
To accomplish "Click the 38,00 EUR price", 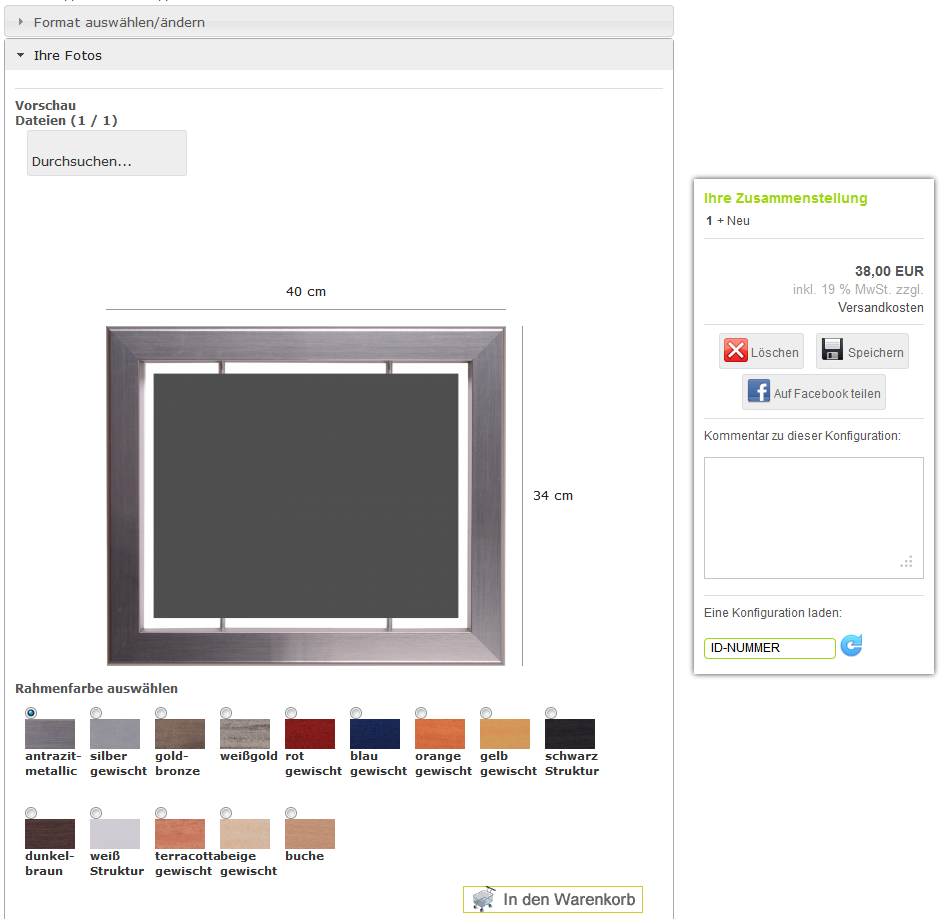I will 889,271.
